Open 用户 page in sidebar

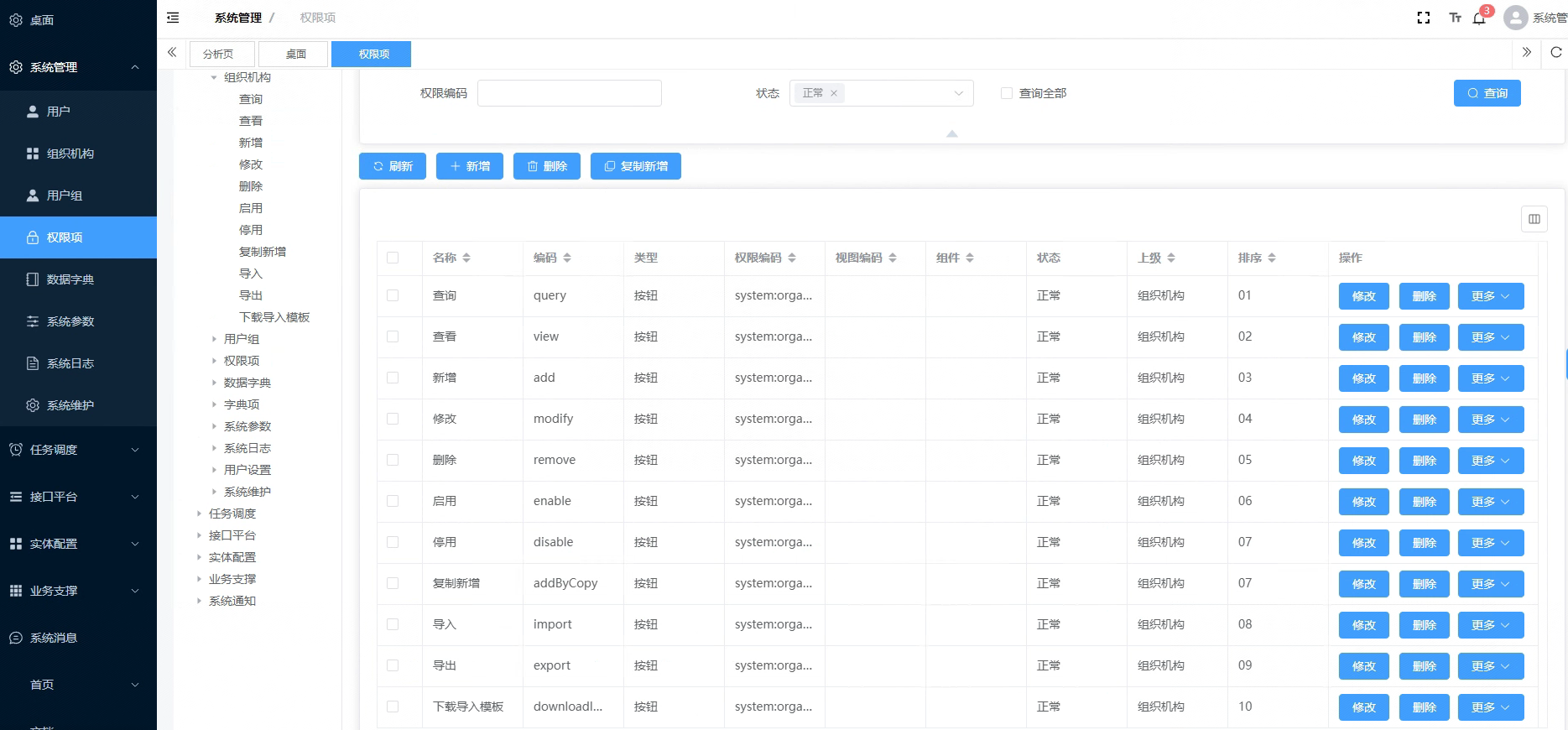coord(78,112)
